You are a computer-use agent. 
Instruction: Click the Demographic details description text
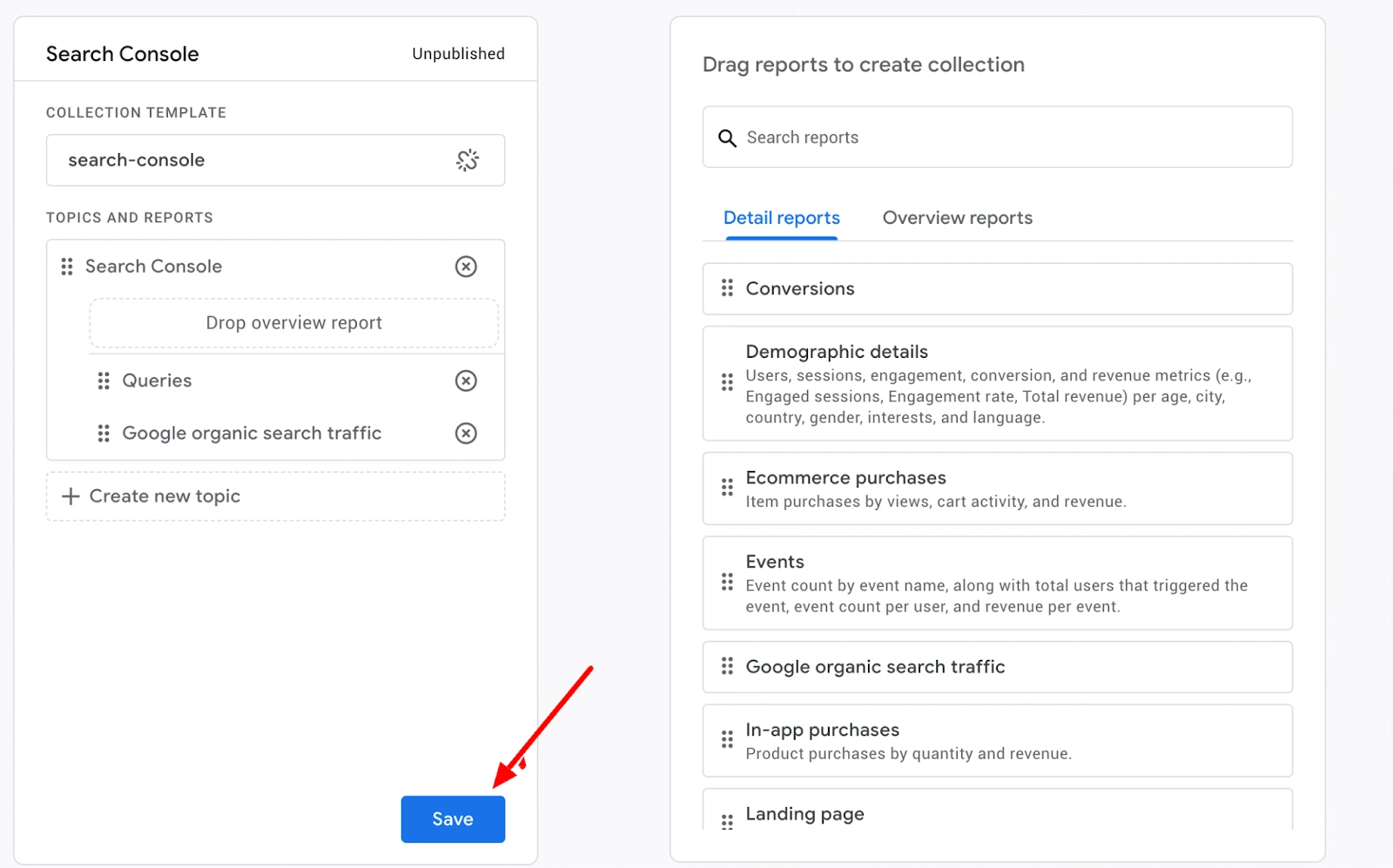coord(999,396)
